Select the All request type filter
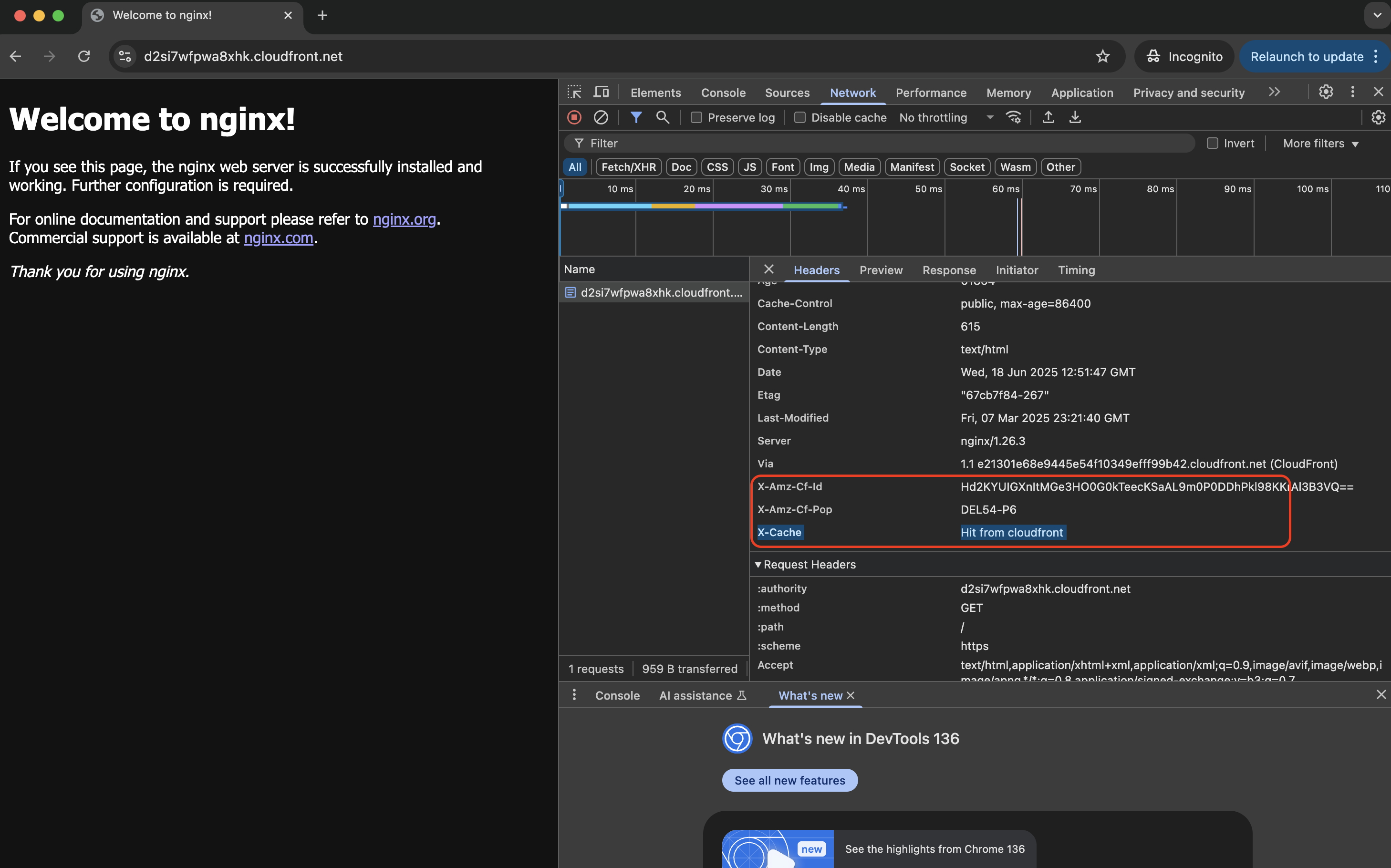The height and width of the screenshot is (868, 1391). [x=575, y=167]
